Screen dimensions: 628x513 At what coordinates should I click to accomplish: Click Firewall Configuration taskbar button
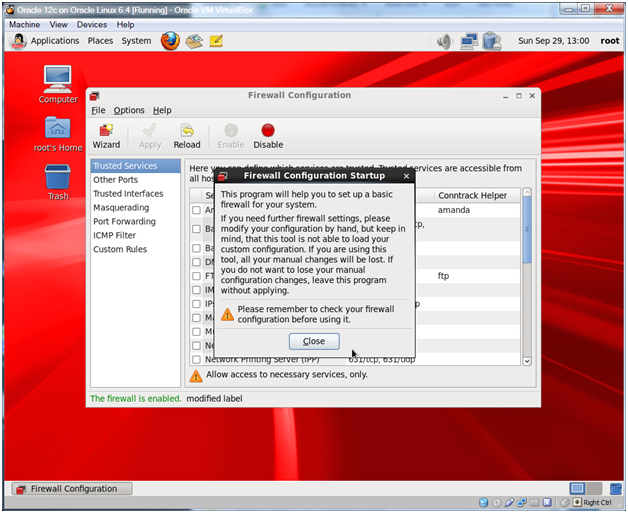tap(67, 489)
